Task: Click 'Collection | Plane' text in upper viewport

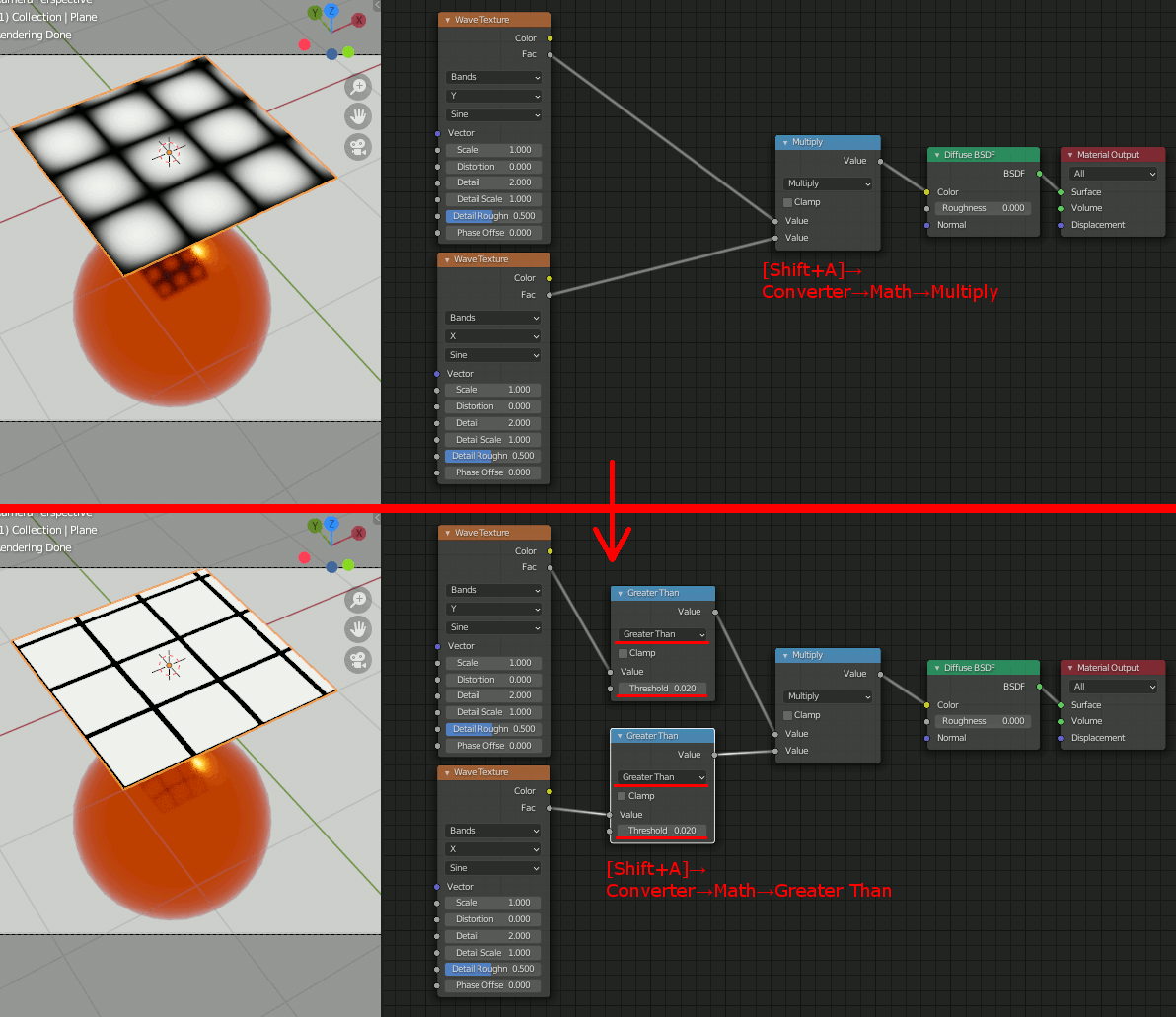Action: pos(54,17)
